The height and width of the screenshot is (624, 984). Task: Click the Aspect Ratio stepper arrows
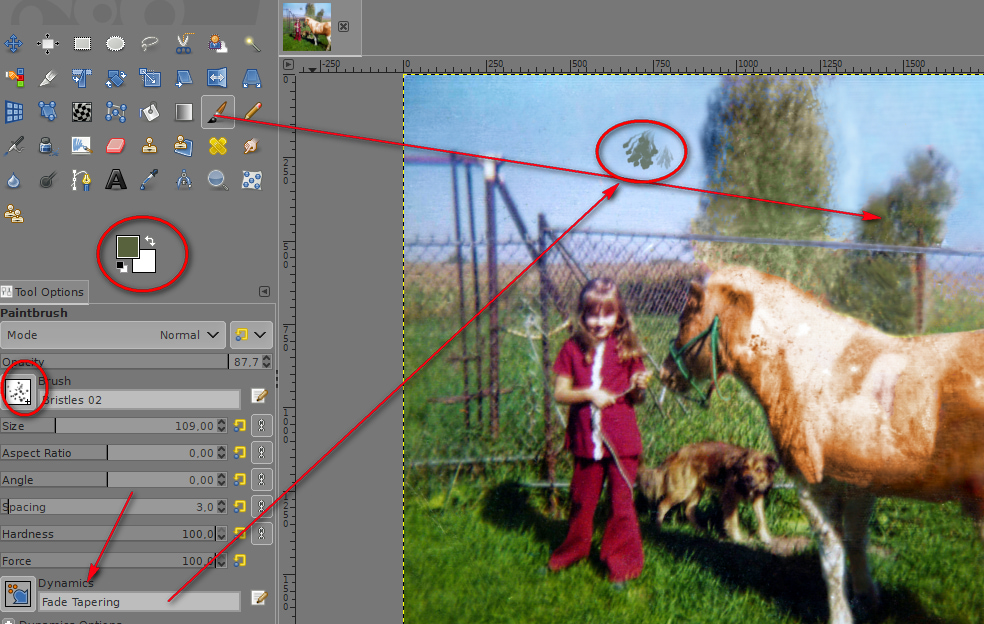[x=221, y=453]
